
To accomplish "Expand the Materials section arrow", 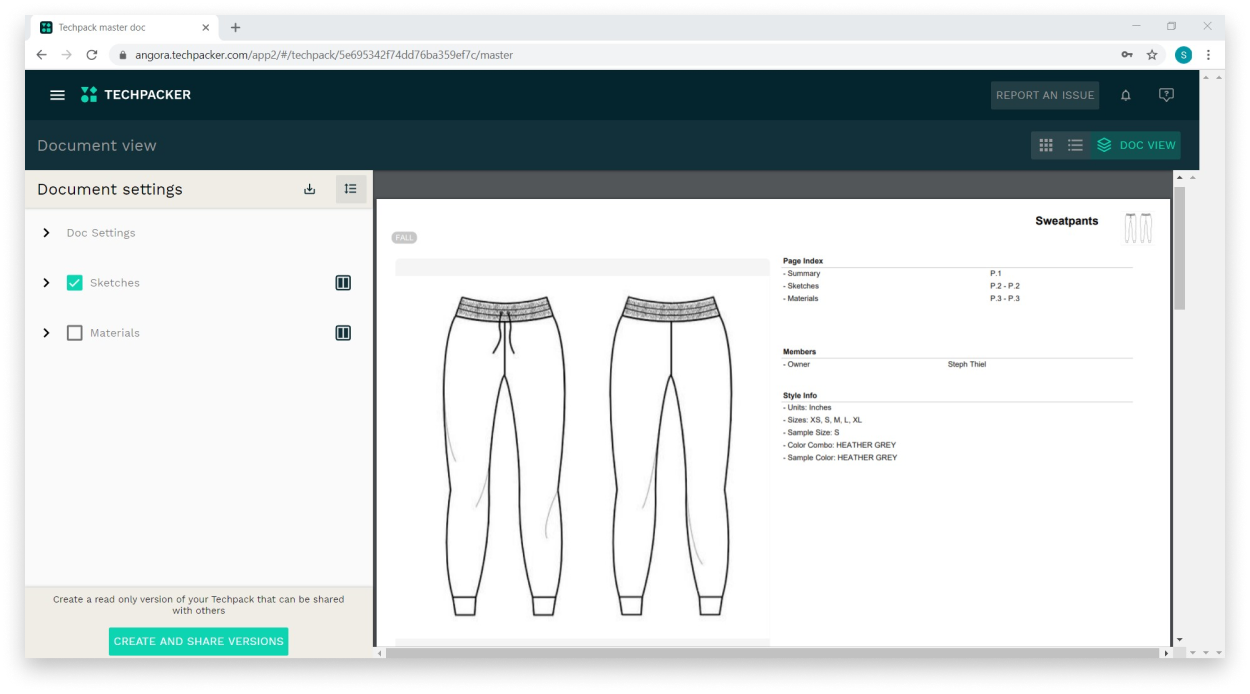I will click(46, 333).
